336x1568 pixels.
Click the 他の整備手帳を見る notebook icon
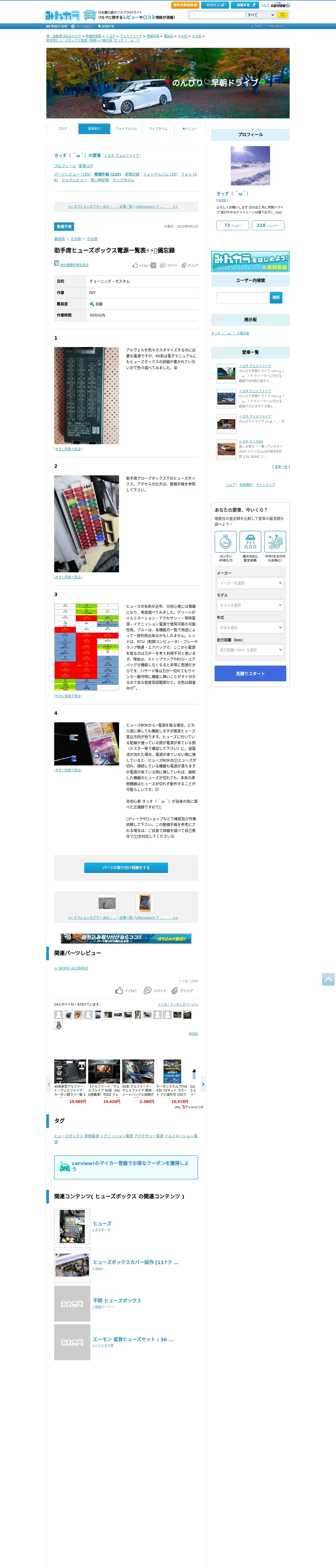[x=57, y=264]
